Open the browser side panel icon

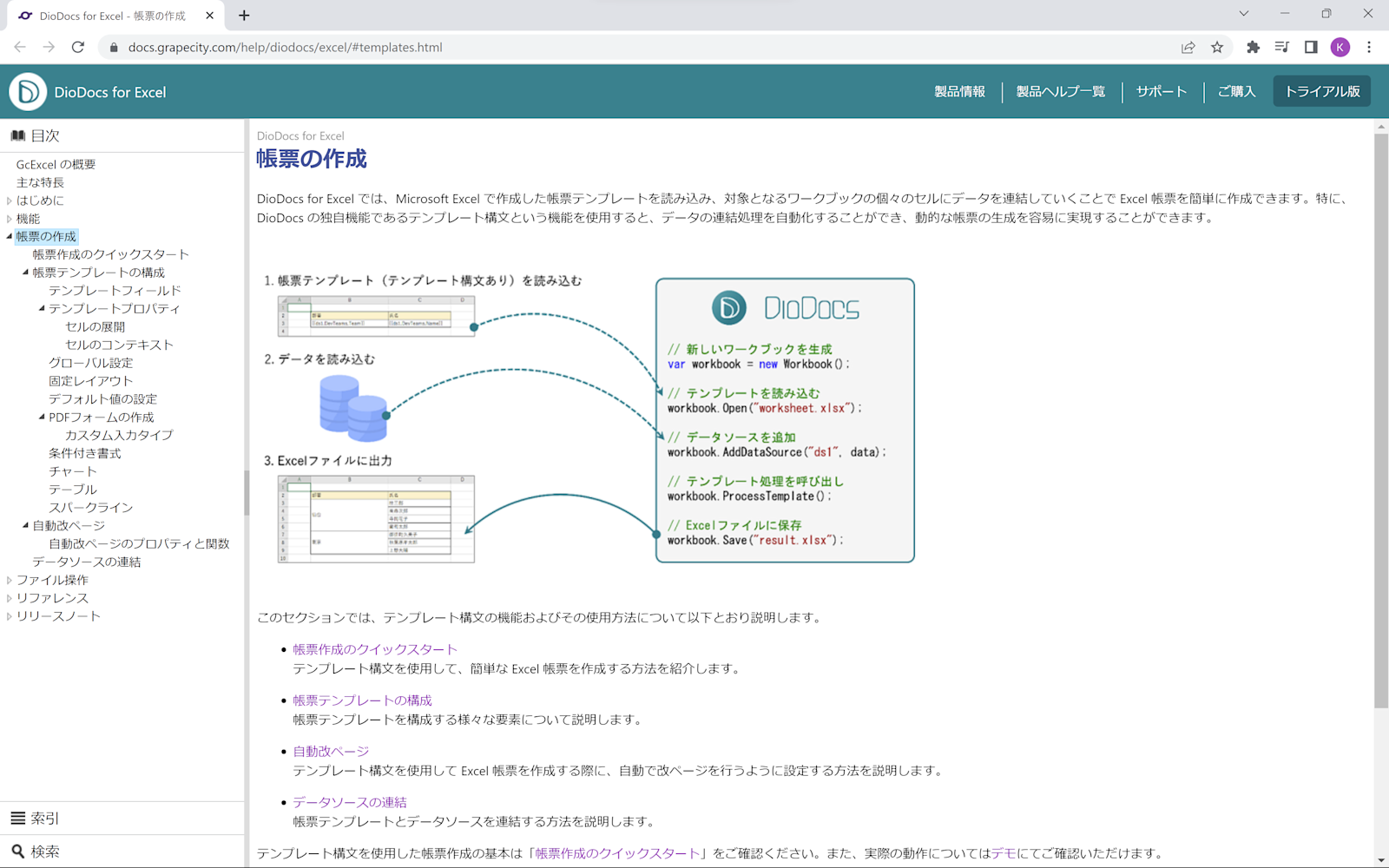[x=1311, y=47]
